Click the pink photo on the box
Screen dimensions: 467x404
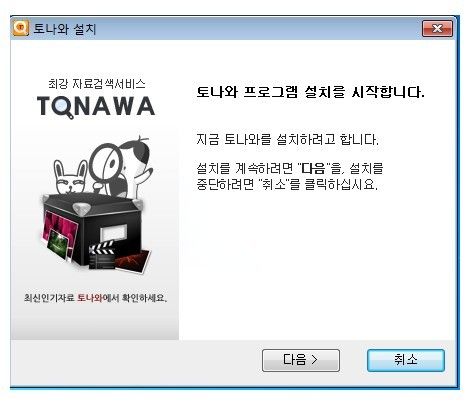[60, 223]
